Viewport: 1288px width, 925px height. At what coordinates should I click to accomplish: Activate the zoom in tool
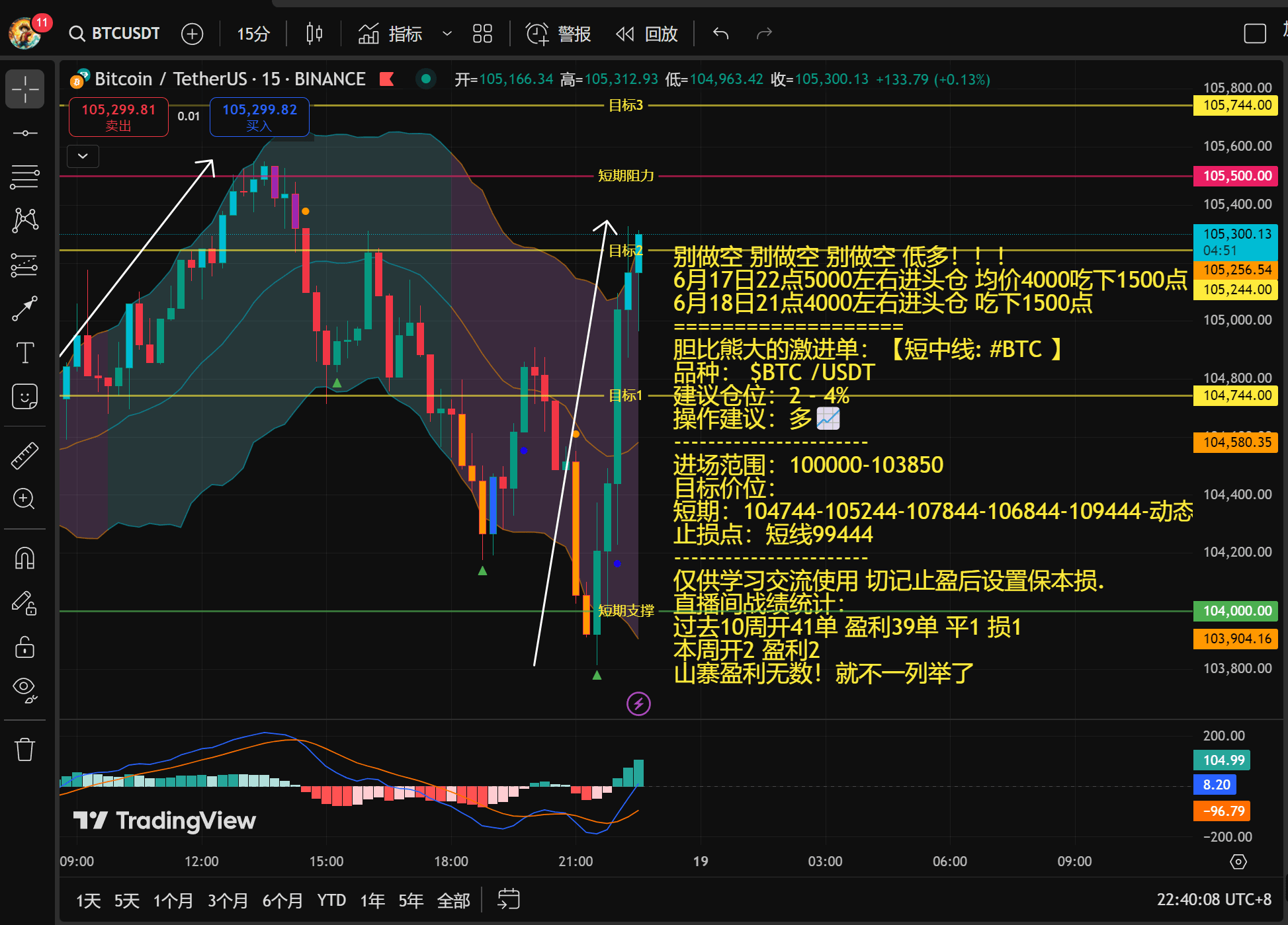coord(25,499)
